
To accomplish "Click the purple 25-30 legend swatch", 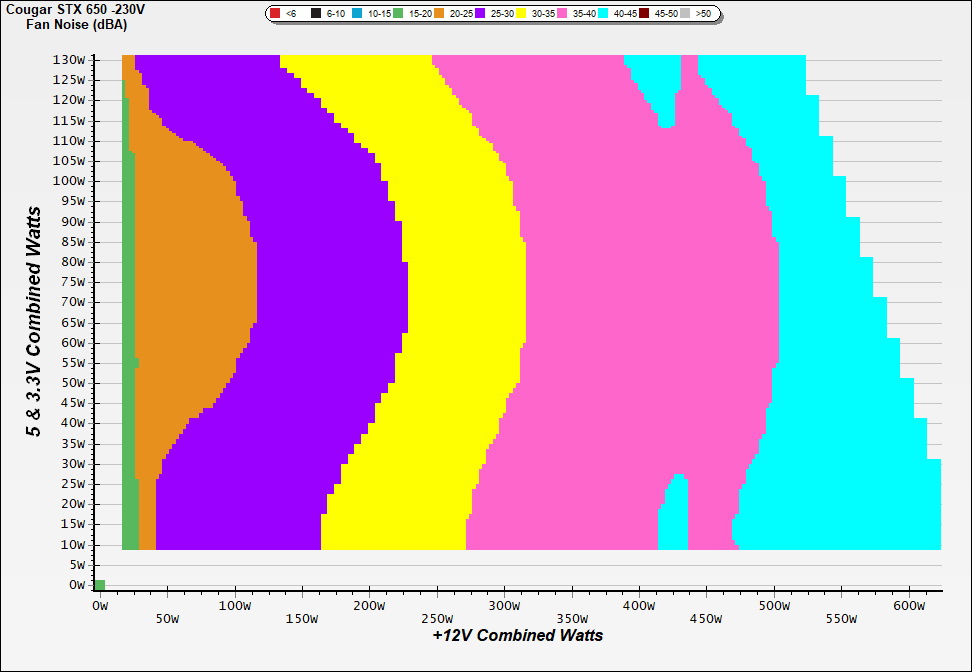I will click(479, 14).
